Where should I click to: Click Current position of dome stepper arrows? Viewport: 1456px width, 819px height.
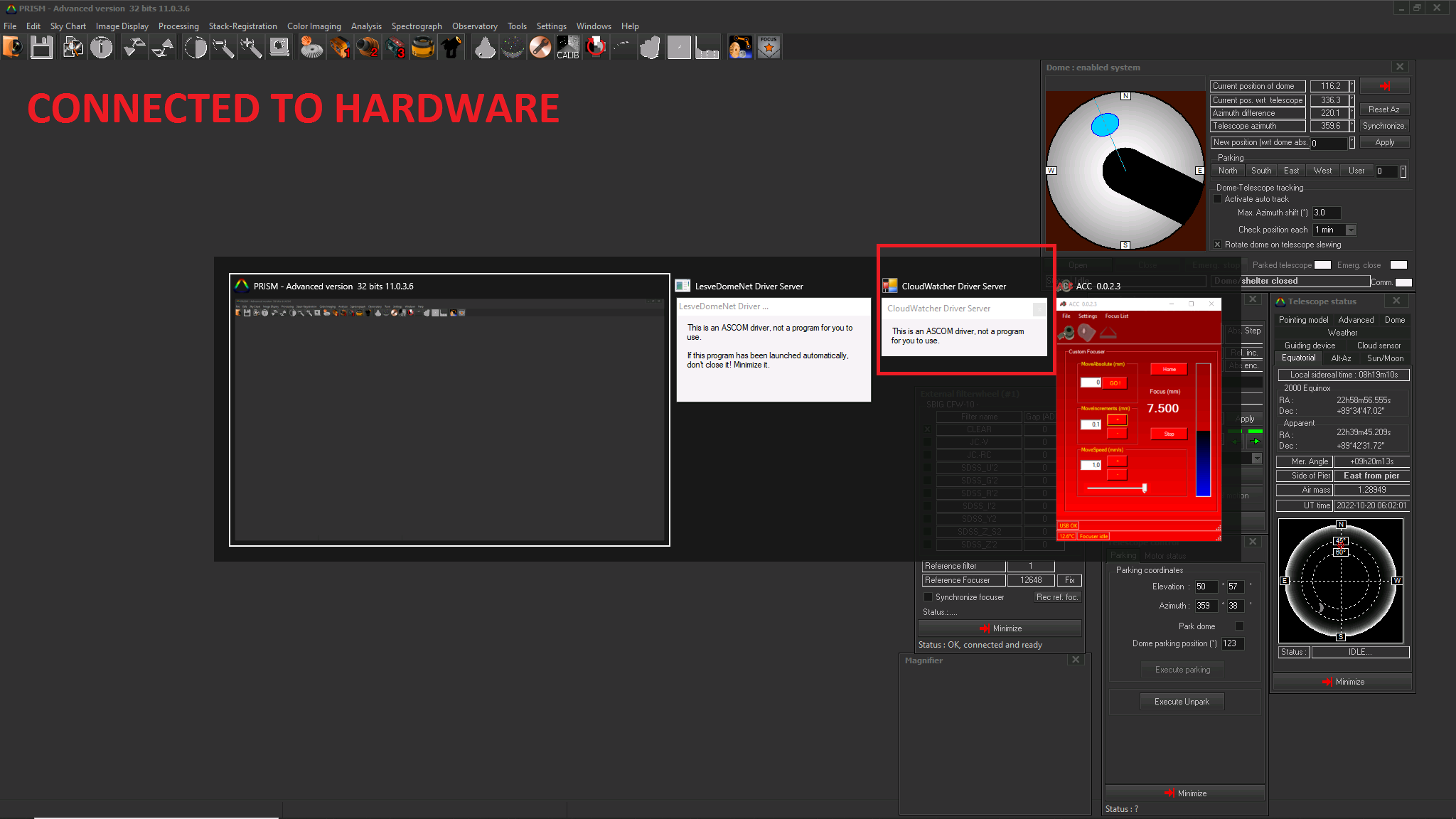click(x=1351, y=86)
